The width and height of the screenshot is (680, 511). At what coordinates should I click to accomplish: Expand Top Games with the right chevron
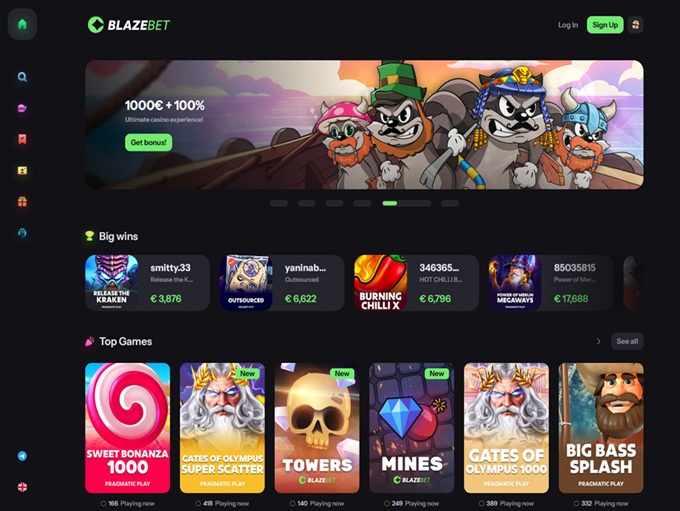(x=598, y=341)
